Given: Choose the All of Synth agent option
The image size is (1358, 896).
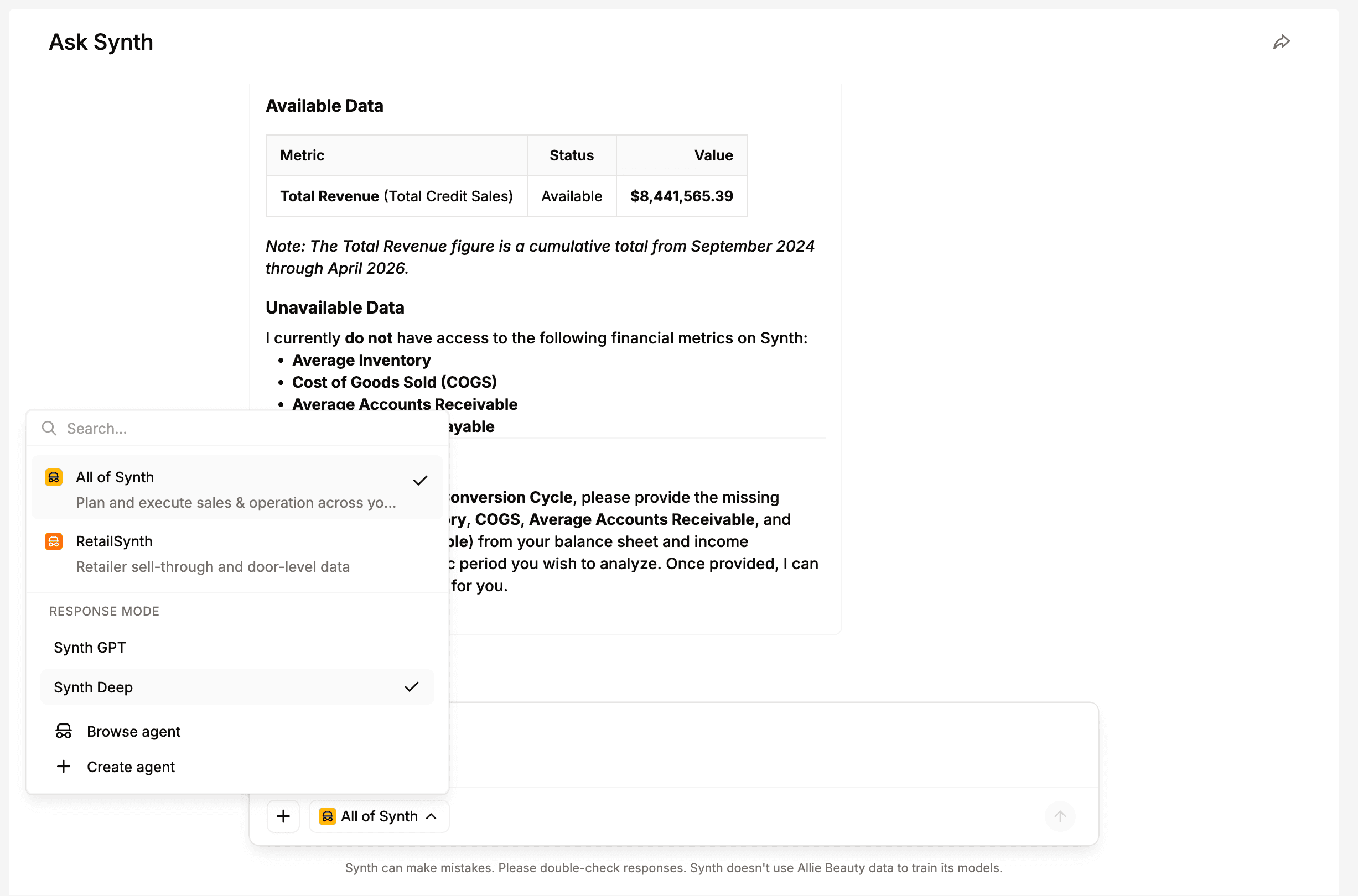Looking at the screenshot, I should point(237,487).
